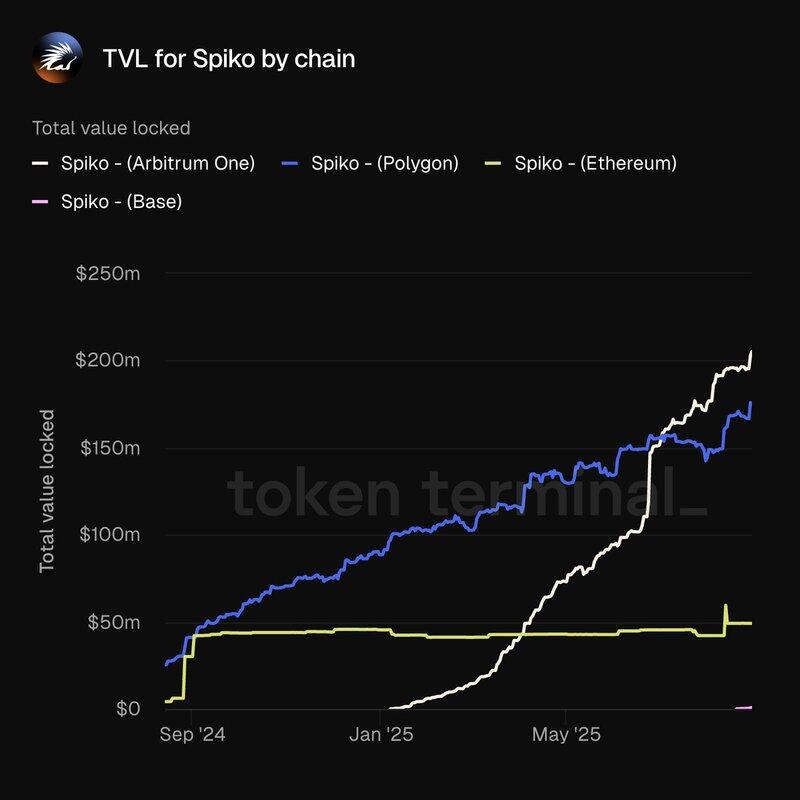Viewport: 800px width, 800px height.
Task: Click the Total value locked subtitle
Action: coord(111,128)
